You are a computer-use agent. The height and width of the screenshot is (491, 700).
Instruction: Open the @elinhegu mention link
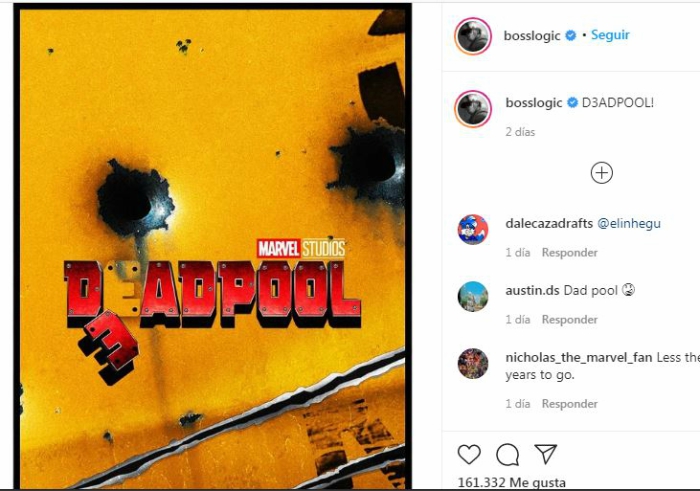tap(628, 224)
